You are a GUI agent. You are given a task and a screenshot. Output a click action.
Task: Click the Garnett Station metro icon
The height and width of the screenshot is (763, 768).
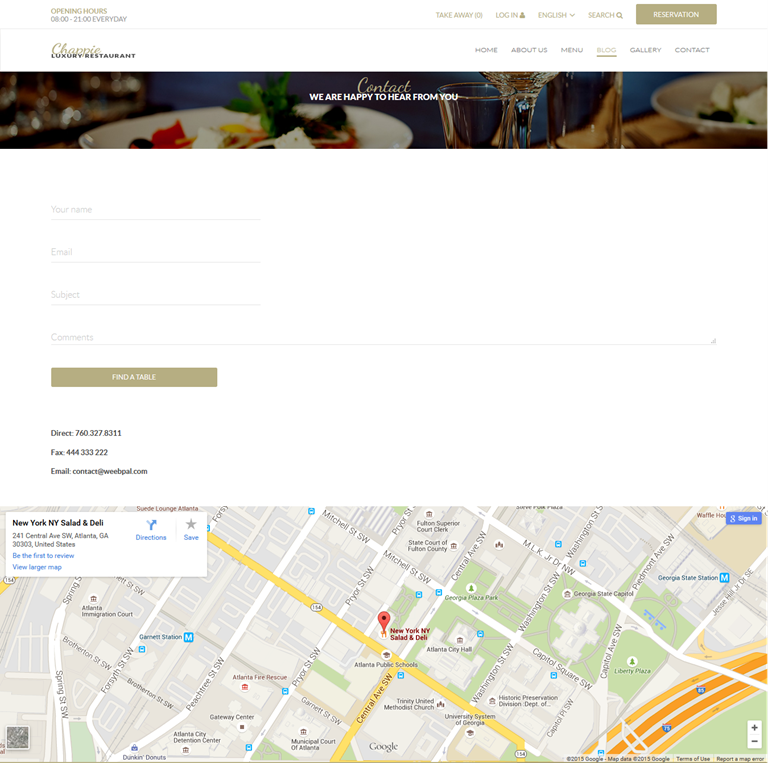coord(189,637)
